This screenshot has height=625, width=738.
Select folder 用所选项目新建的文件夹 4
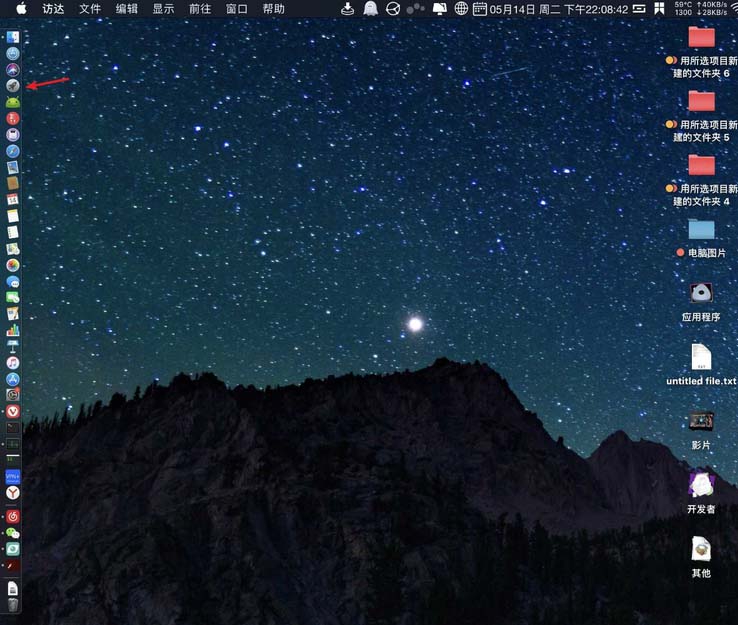click(701, 180)
